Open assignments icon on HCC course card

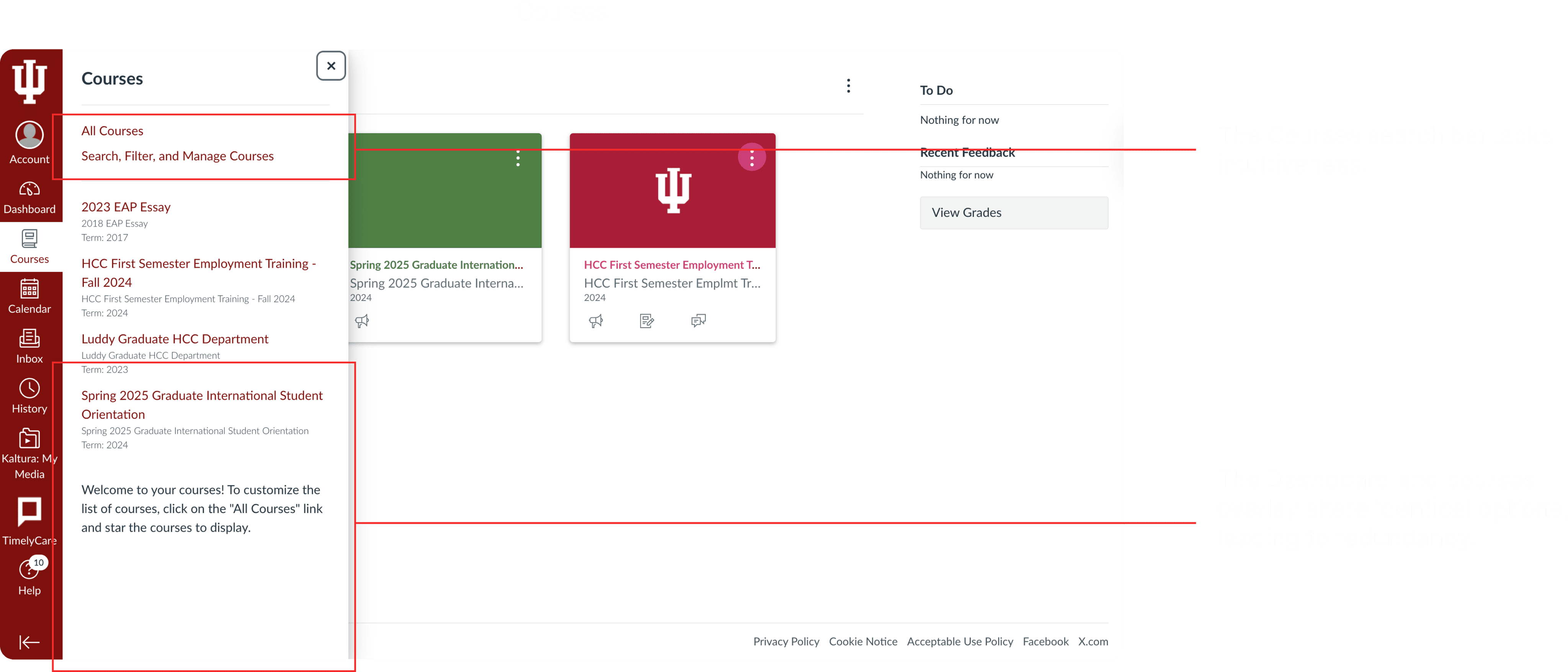(647, 321)
